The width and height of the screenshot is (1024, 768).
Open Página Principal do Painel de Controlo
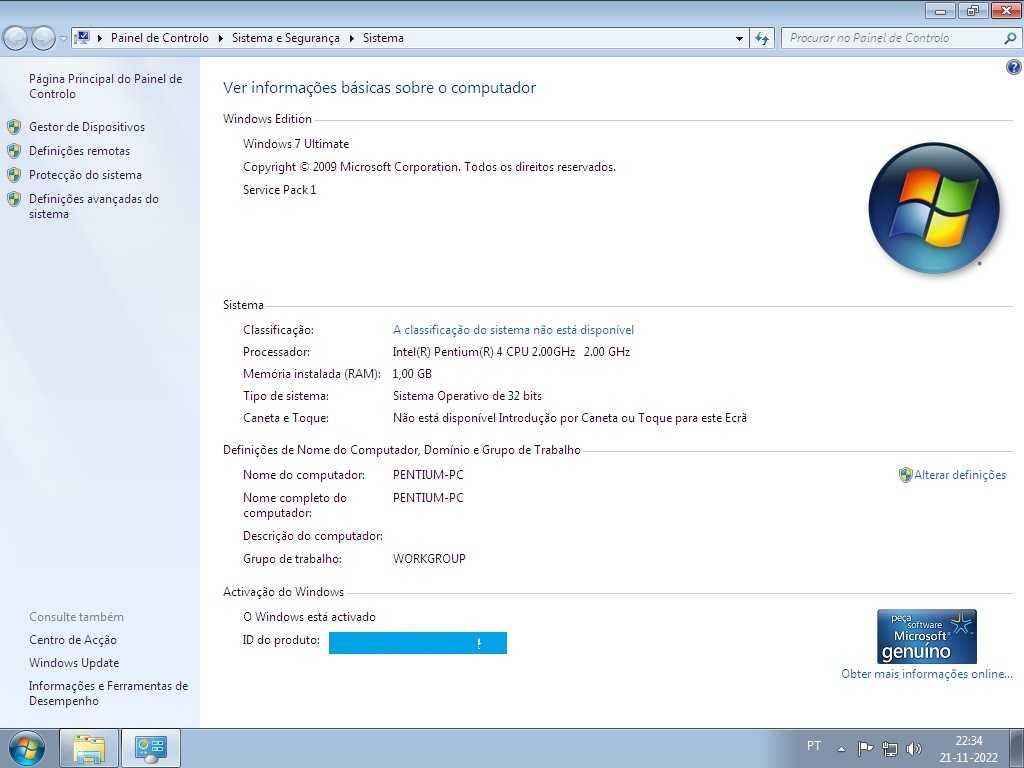tap(105, 86)
